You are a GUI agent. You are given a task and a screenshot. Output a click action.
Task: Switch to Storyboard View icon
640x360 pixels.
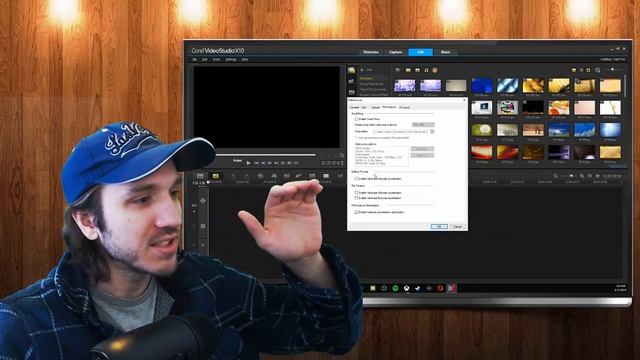(200, 176)
